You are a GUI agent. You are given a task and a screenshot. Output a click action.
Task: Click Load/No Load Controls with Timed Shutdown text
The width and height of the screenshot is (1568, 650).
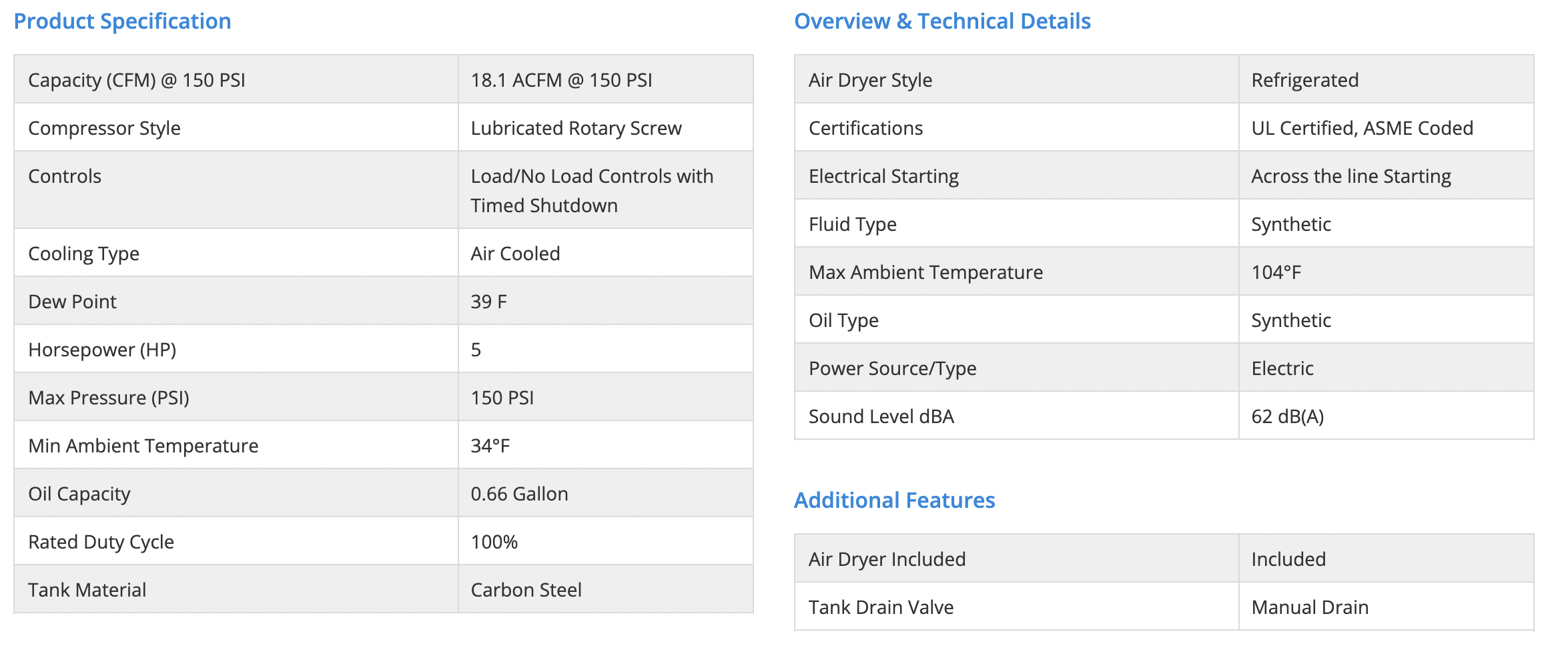(x=591, y=190)
